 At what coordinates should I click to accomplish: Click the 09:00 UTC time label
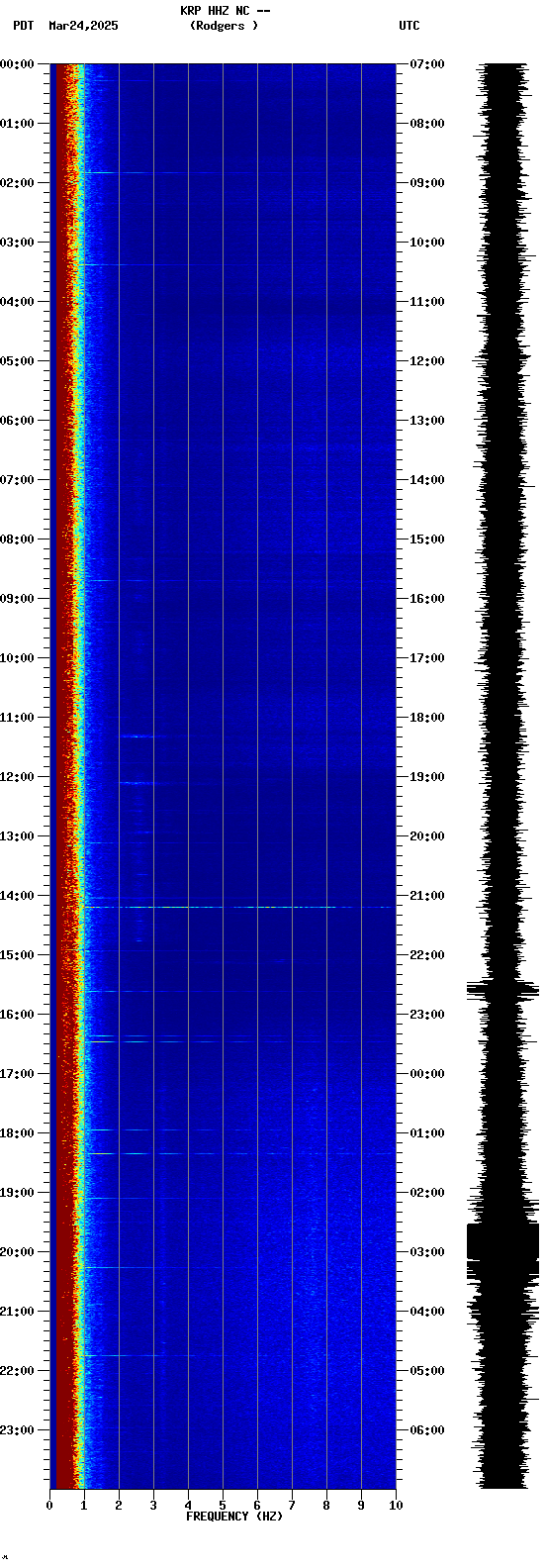pyautogui.click(x=427, y=183)
